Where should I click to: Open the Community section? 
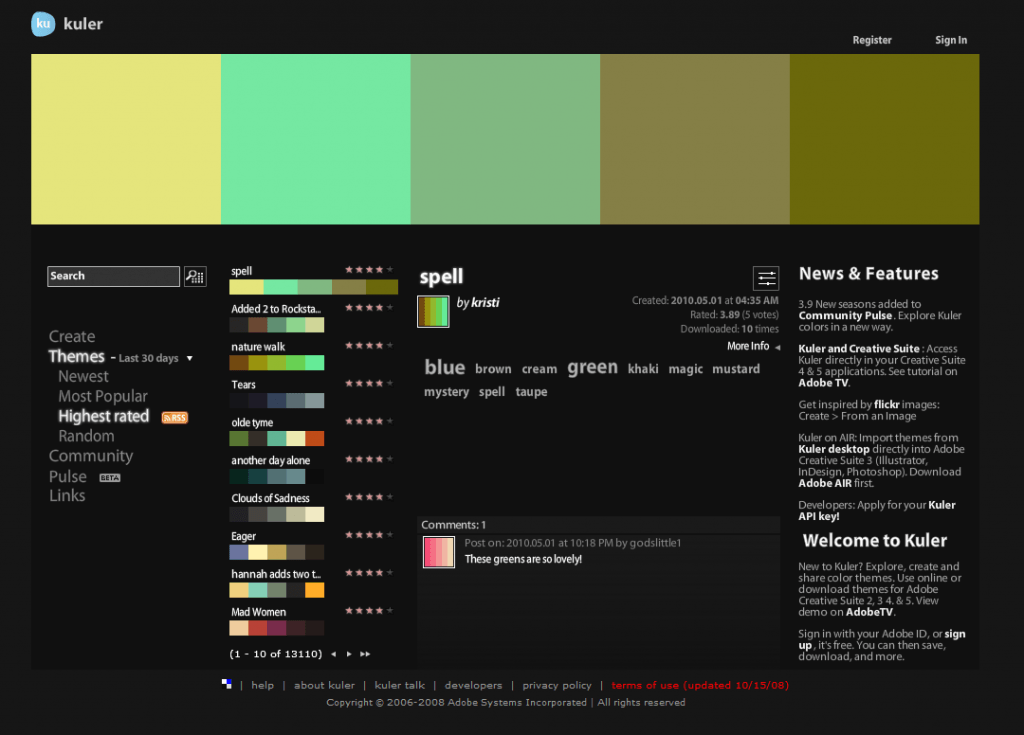tap(91, 456)
